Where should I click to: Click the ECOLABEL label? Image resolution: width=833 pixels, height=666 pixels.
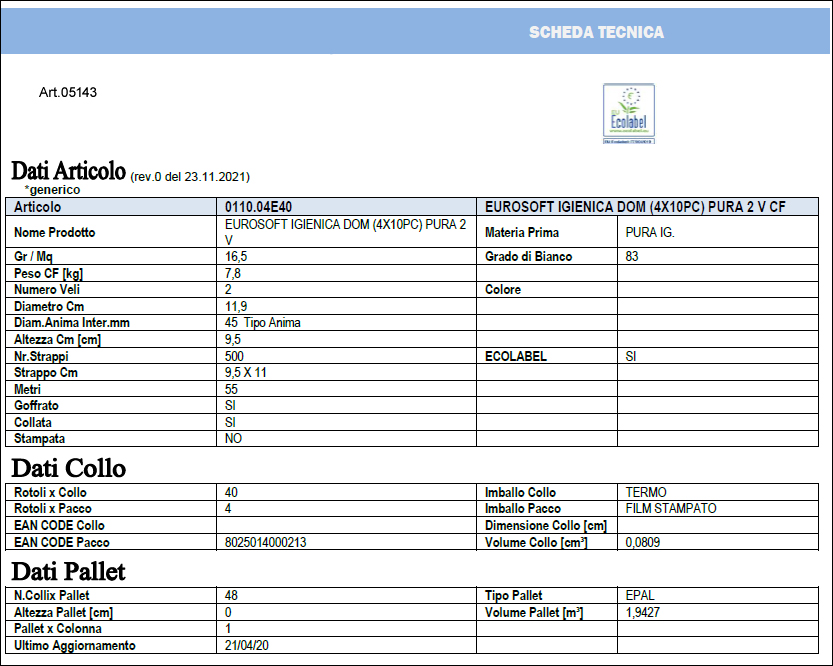[x=515, y=356]
